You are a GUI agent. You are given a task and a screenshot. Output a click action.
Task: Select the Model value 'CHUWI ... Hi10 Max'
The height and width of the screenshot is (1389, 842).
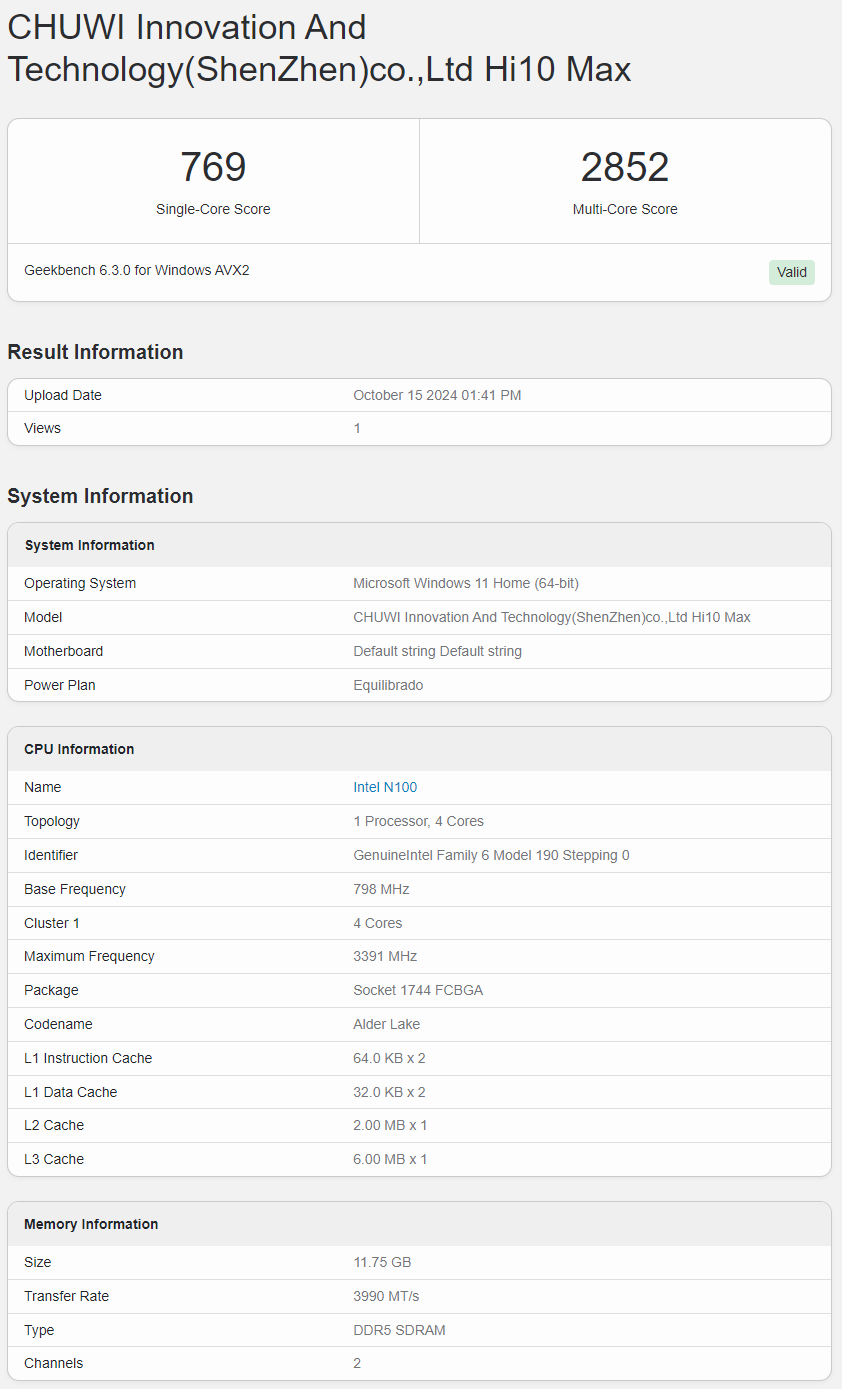pos(552,617)
